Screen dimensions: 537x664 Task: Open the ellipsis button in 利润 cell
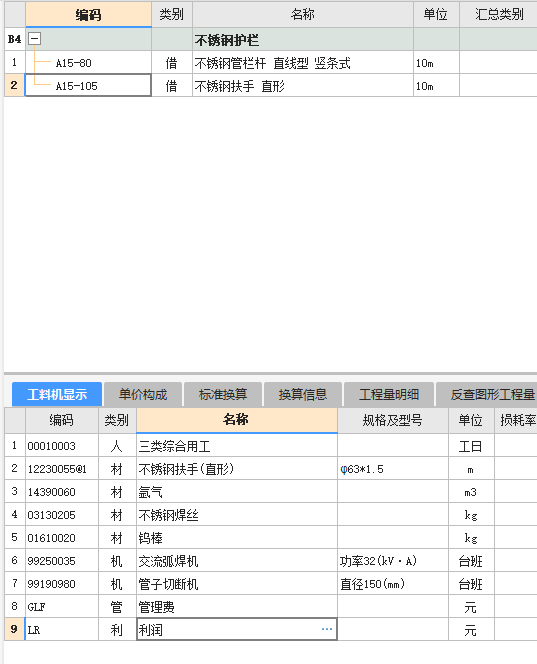327,629
